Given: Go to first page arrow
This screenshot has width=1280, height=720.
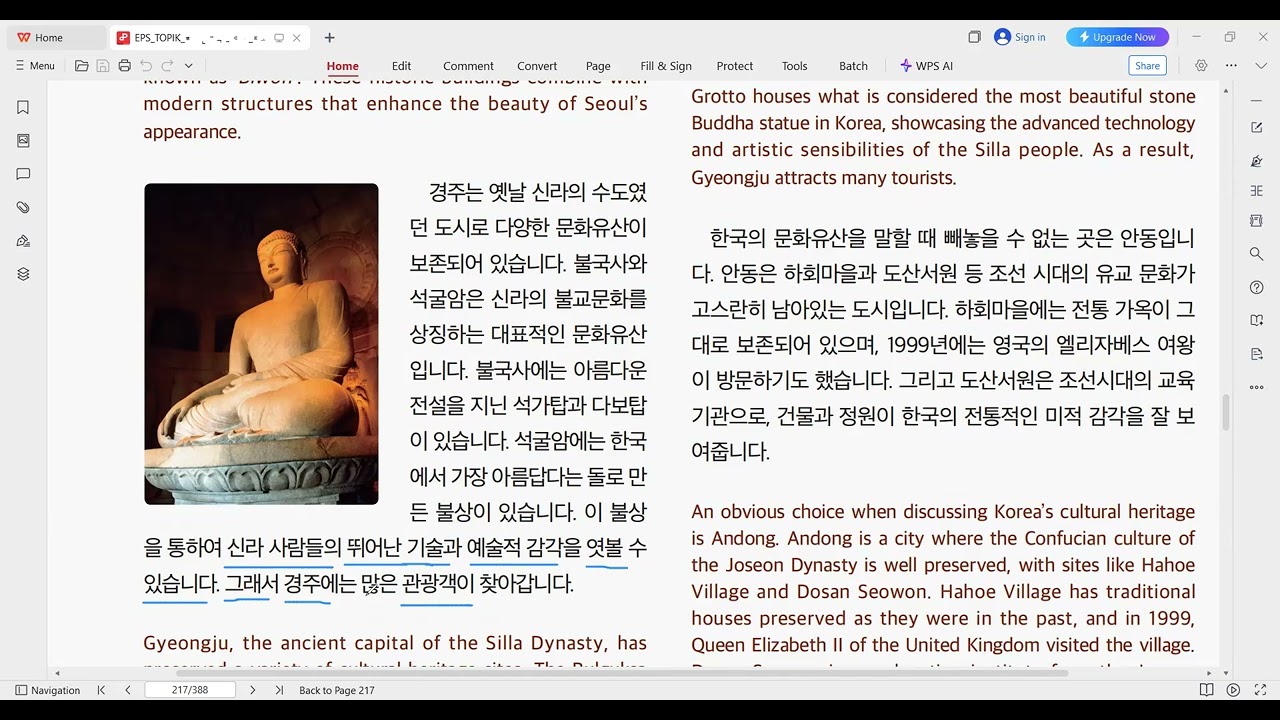Looking at the screenshot, I should 101,690.
